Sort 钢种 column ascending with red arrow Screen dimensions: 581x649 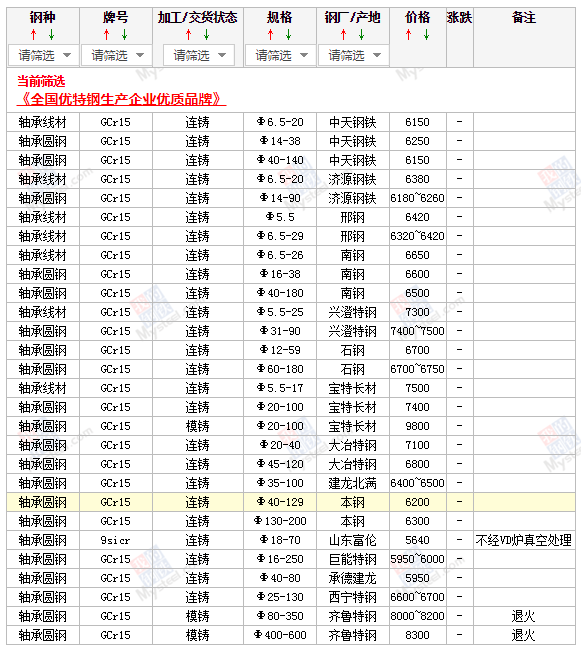[34, 35]
